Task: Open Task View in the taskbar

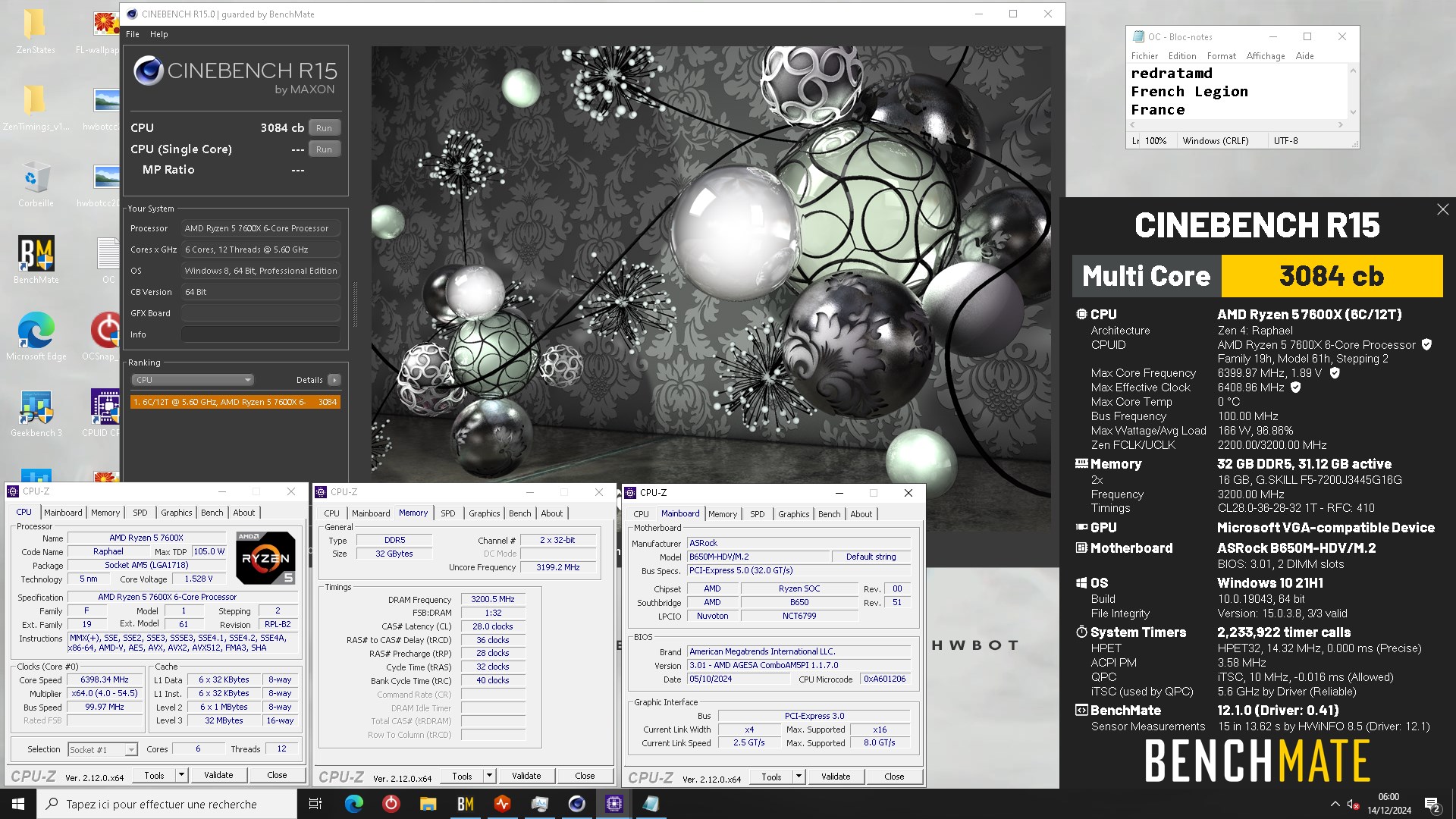Action: 315,804
